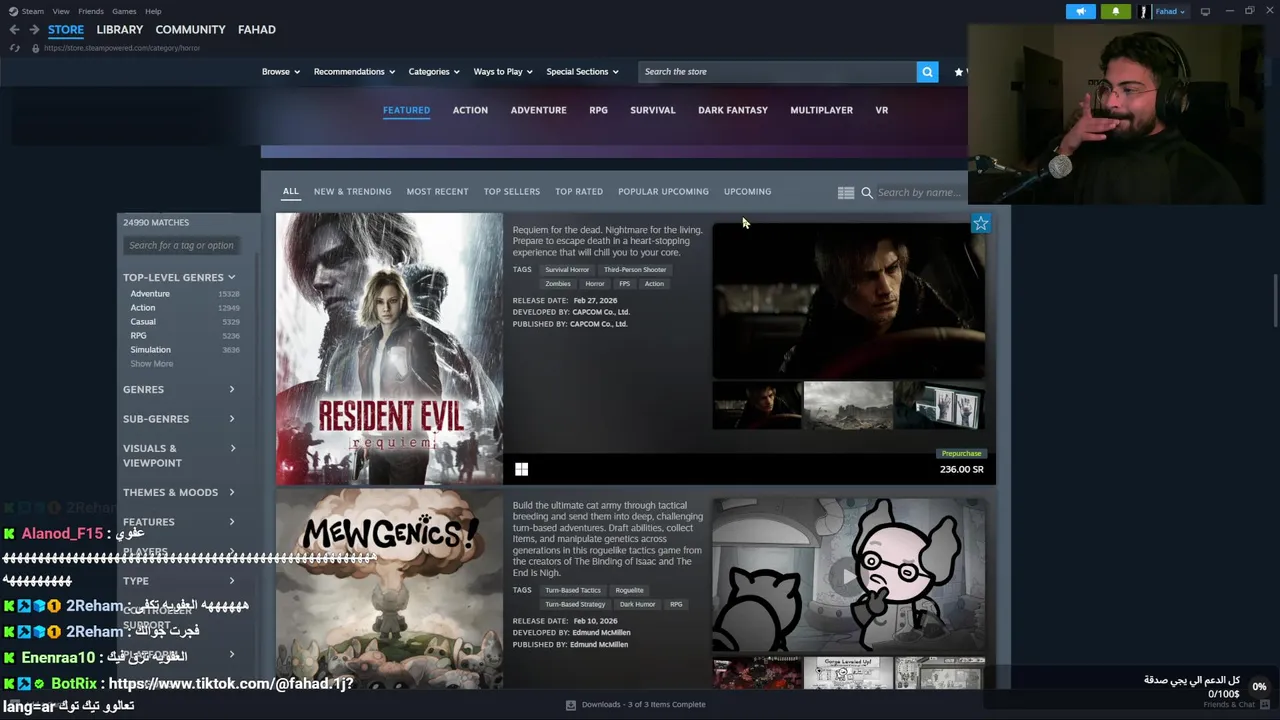Open the blue announcements megaphone button
The height and width of the screenshot is (720, 1280).
point(1080,11)
